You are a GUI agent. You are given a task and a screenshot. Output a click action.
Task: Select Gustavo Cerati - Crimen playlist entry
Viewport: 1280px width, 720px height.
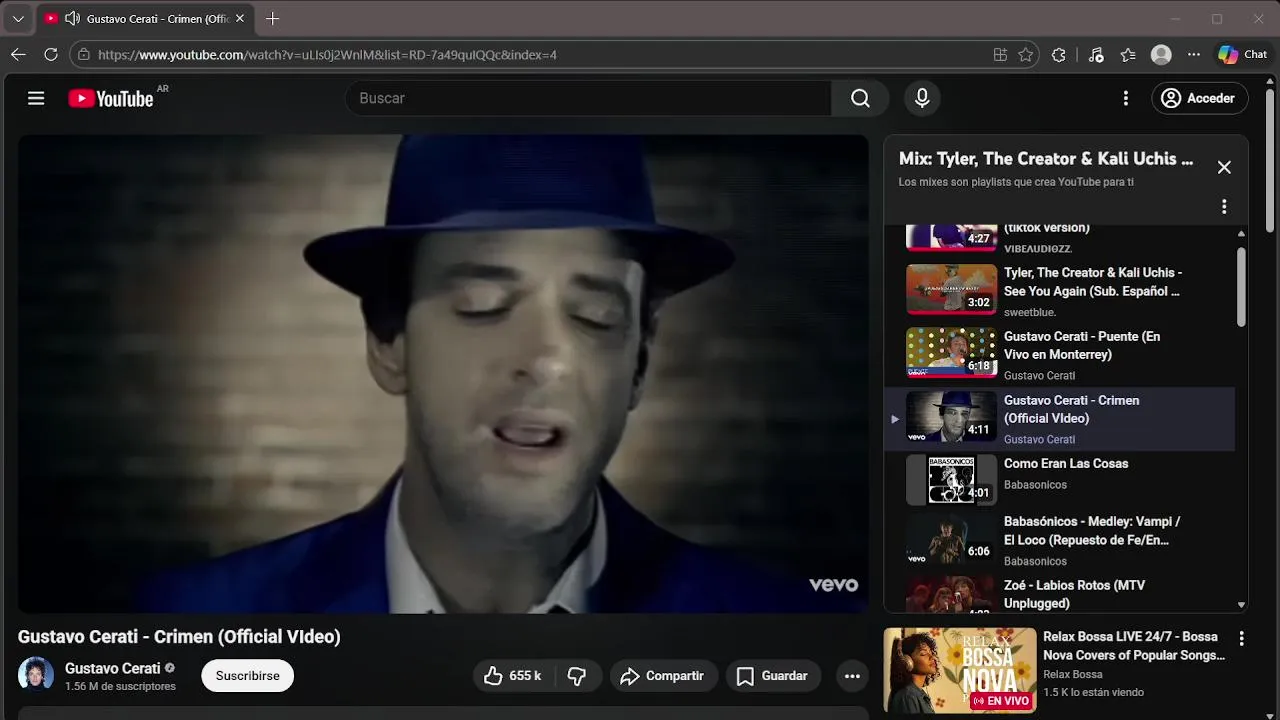[1059, 419]
